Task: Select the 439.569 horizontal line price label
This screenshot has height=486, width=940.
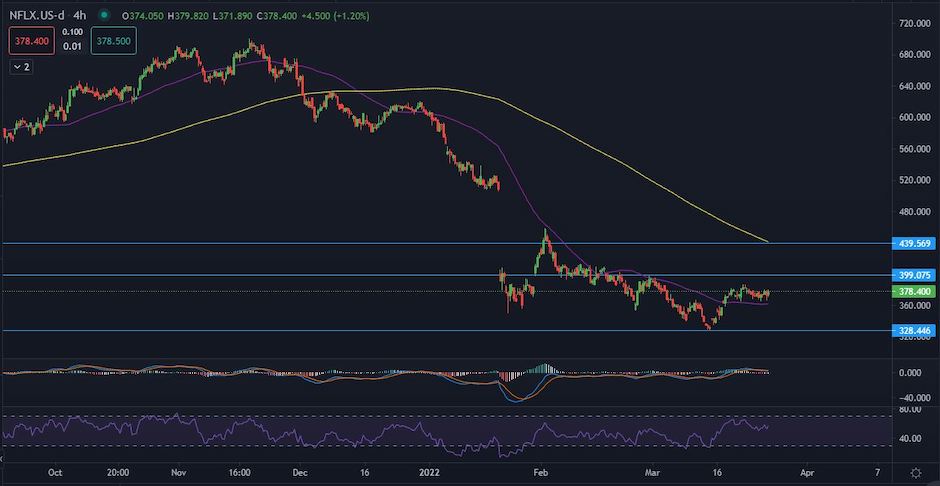Action: point(914,243)
